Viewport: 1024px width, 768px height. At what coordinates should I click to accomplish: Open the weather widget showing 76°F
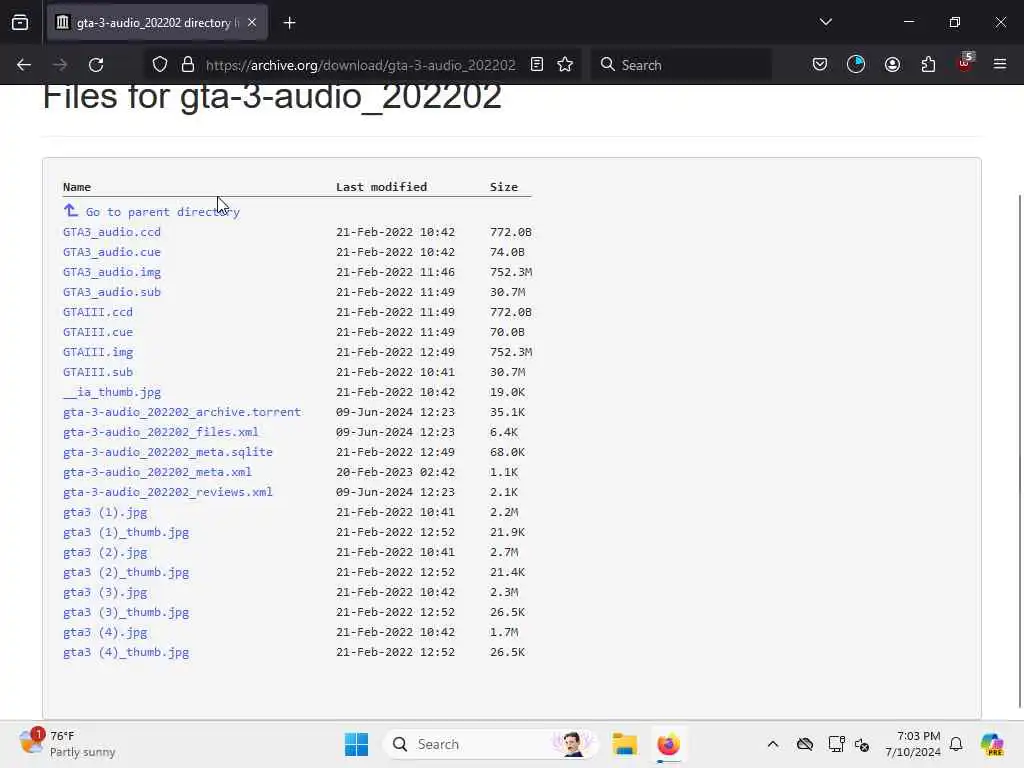tap(68, 744)
